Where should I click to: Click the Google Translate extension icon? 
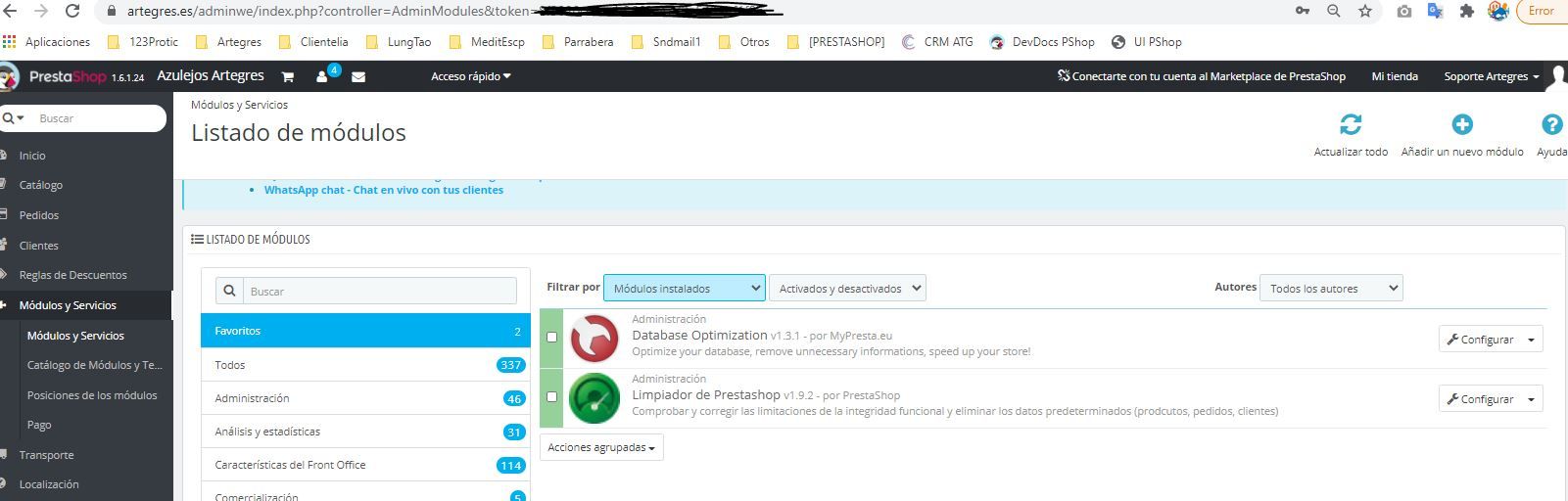coord(1435,11)
